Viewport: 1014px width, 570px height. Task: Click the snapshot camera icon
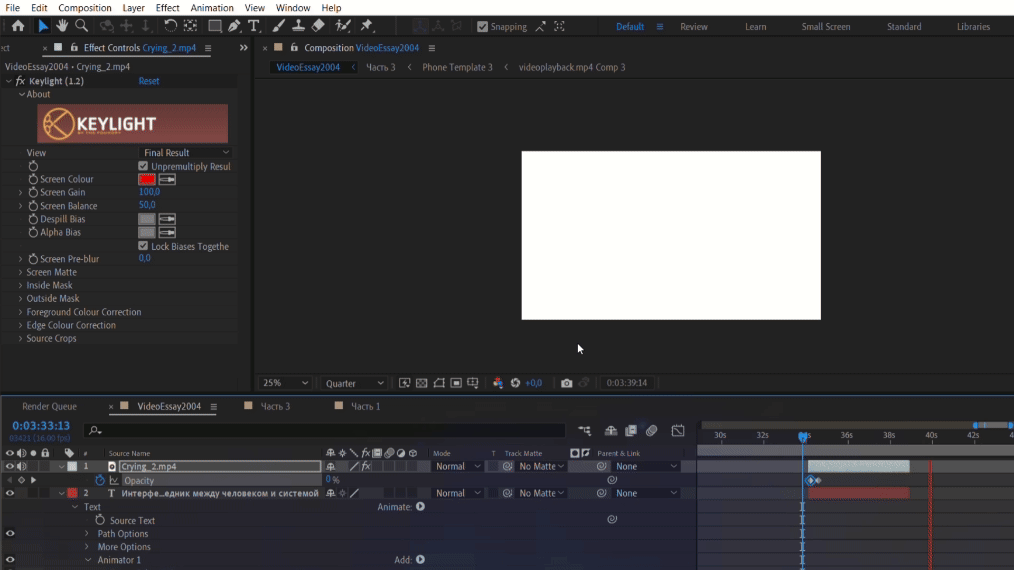(x=567, y=383)
